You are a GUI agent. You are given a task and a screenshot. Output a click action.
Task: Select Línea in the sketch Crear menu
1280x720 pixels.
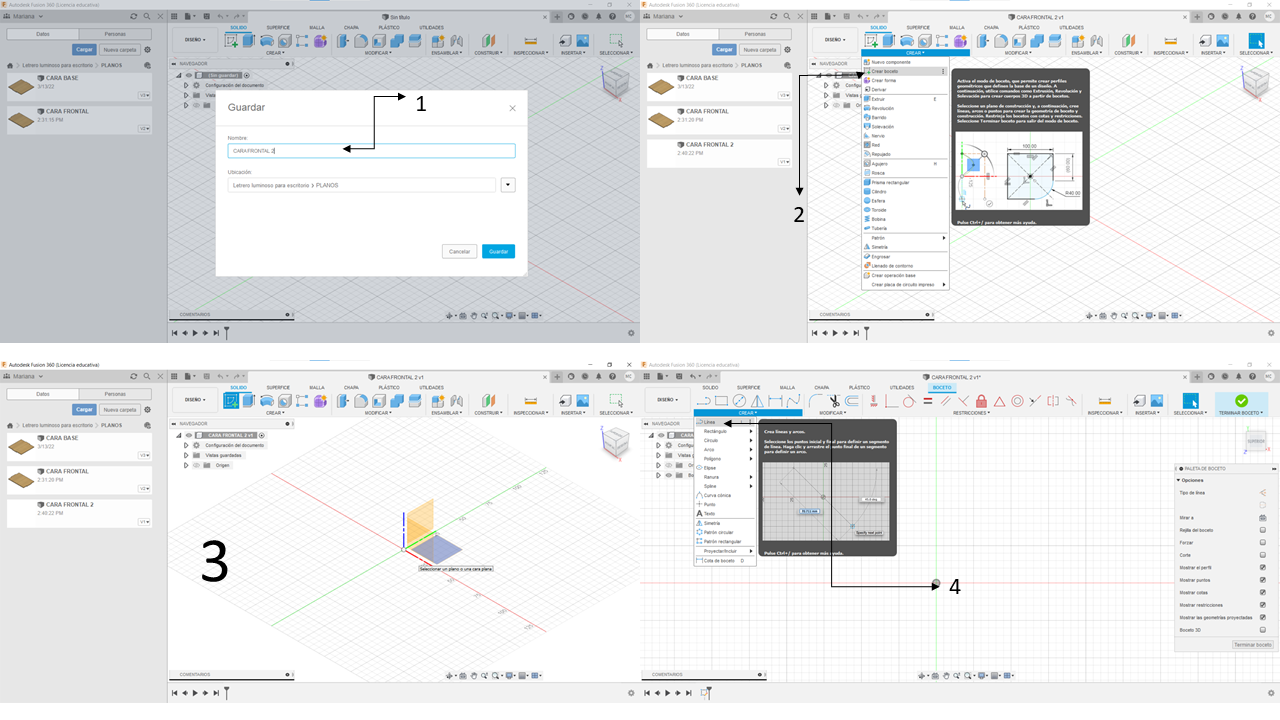point(724,422)
